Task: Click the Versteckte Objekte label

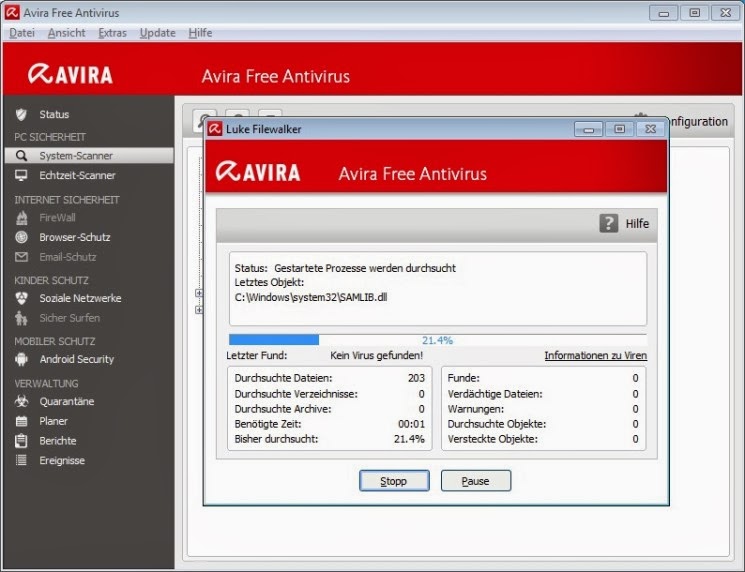Action: (x=492, y=439)
